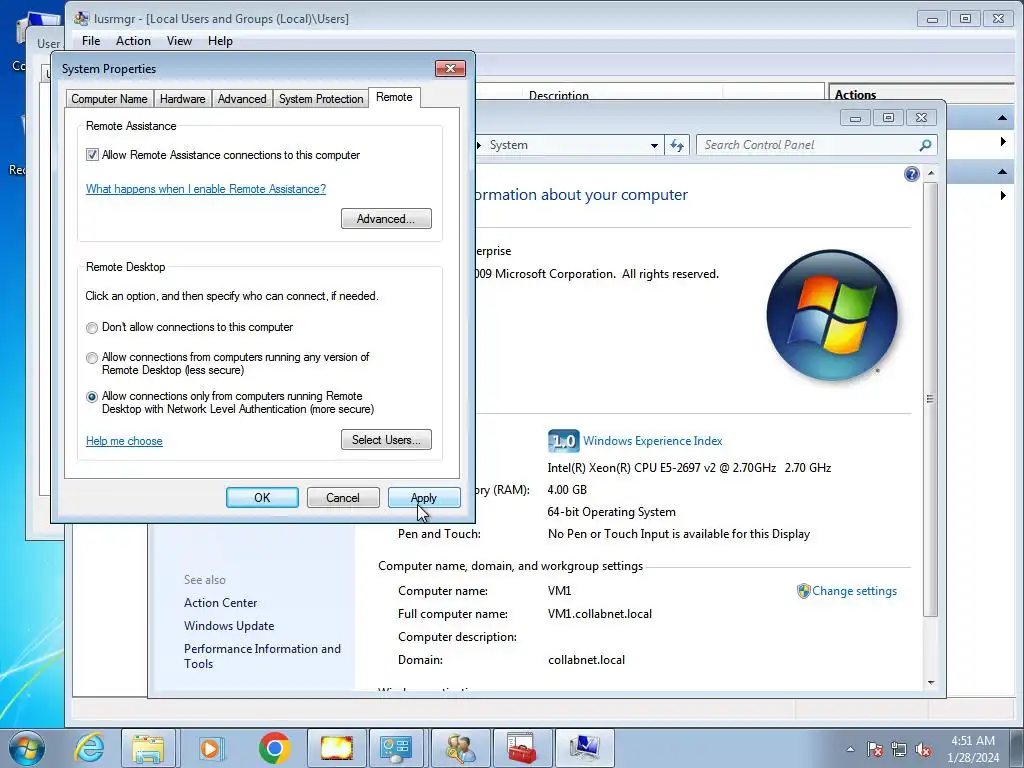Open Windows Media Player from taskbar

click(x=210, y=748)
